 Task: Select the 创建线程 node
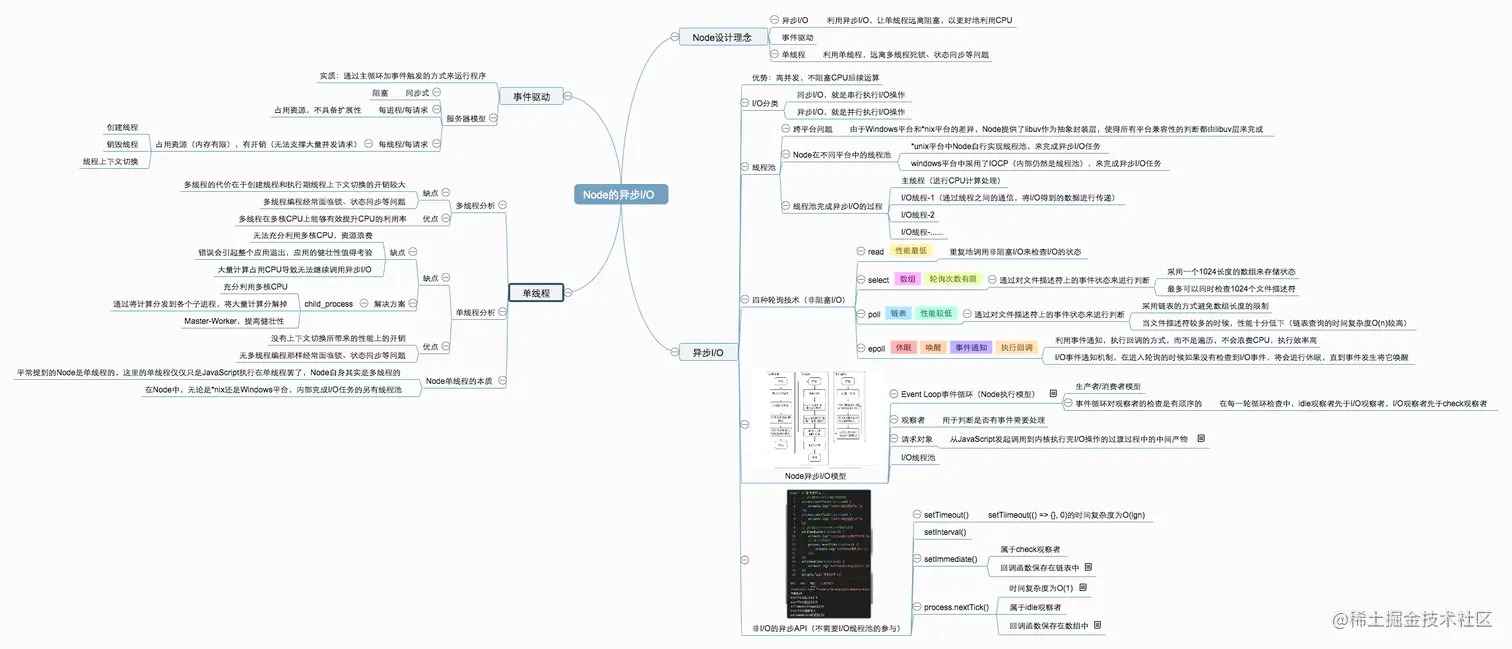[x=122, y=127]
